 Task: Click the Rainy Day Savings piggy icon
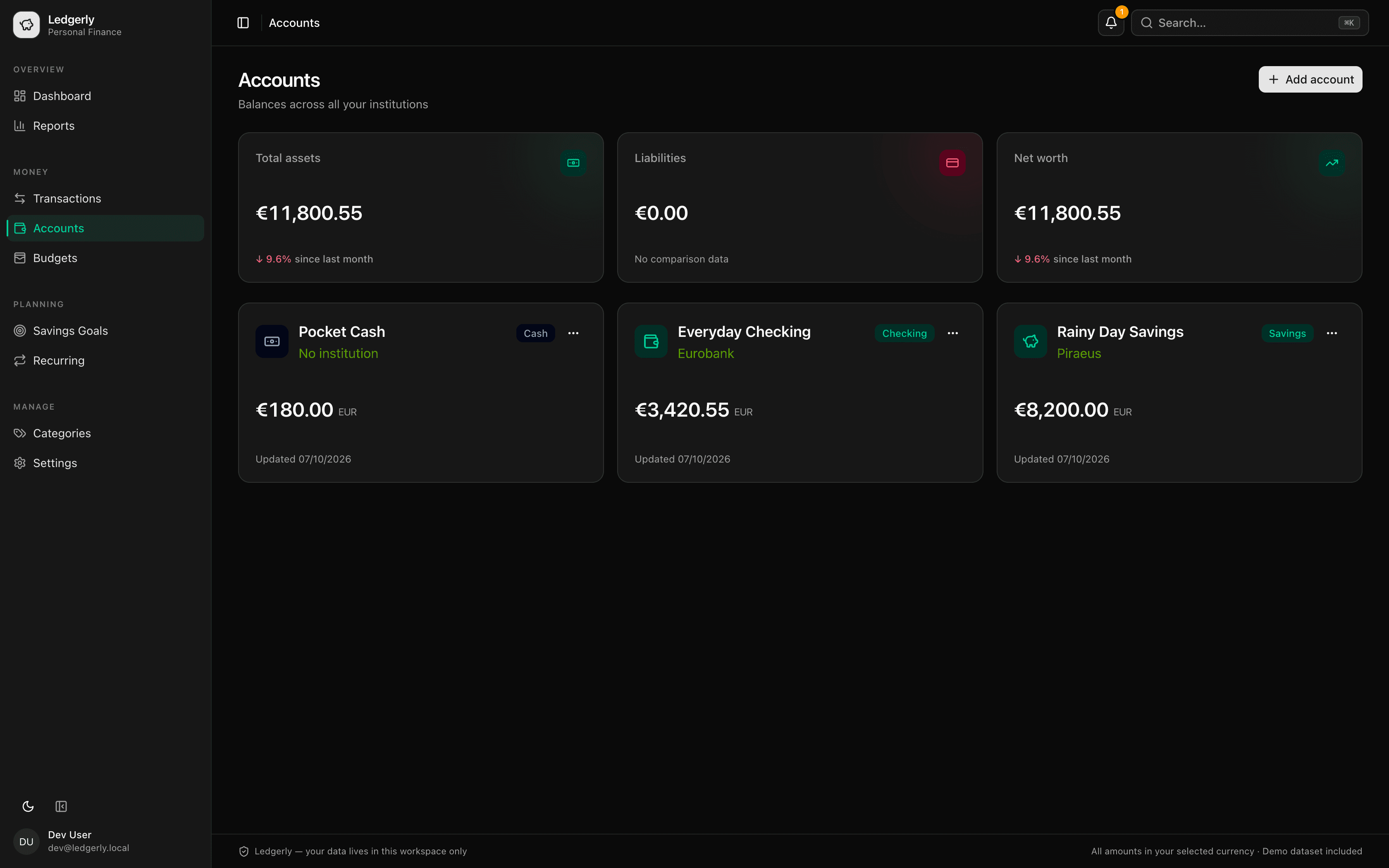tap(1030, 341)
